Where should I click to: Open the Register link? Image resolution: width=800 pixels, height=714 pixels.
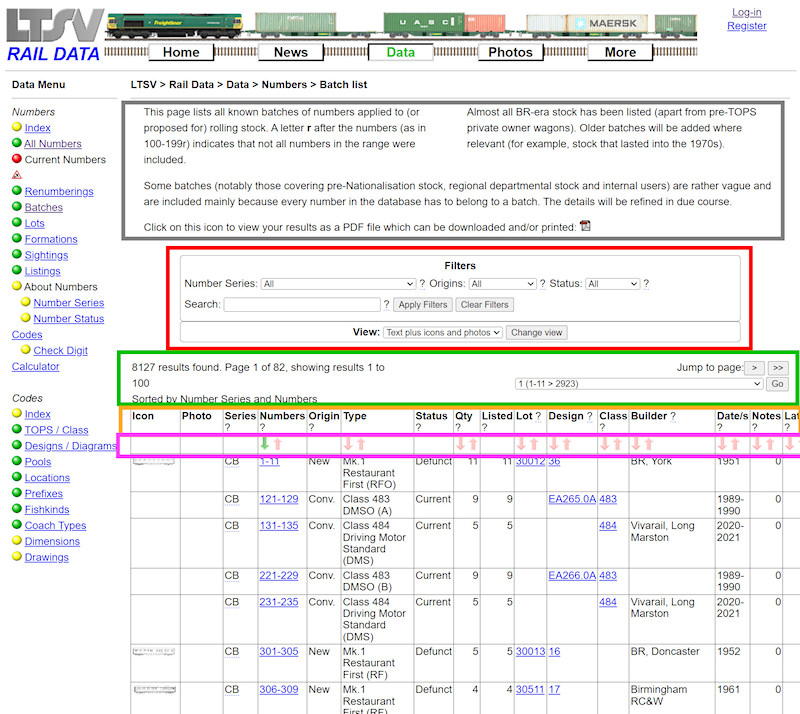tap(747, 26)
